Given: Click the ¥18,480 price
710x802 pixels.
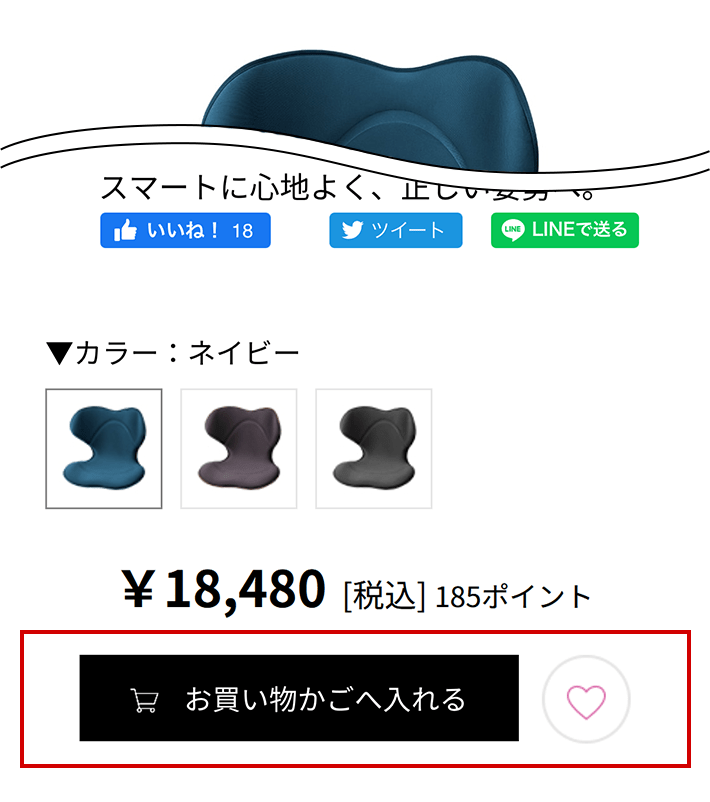Looking at the screenshot, I should pos(224,590).
